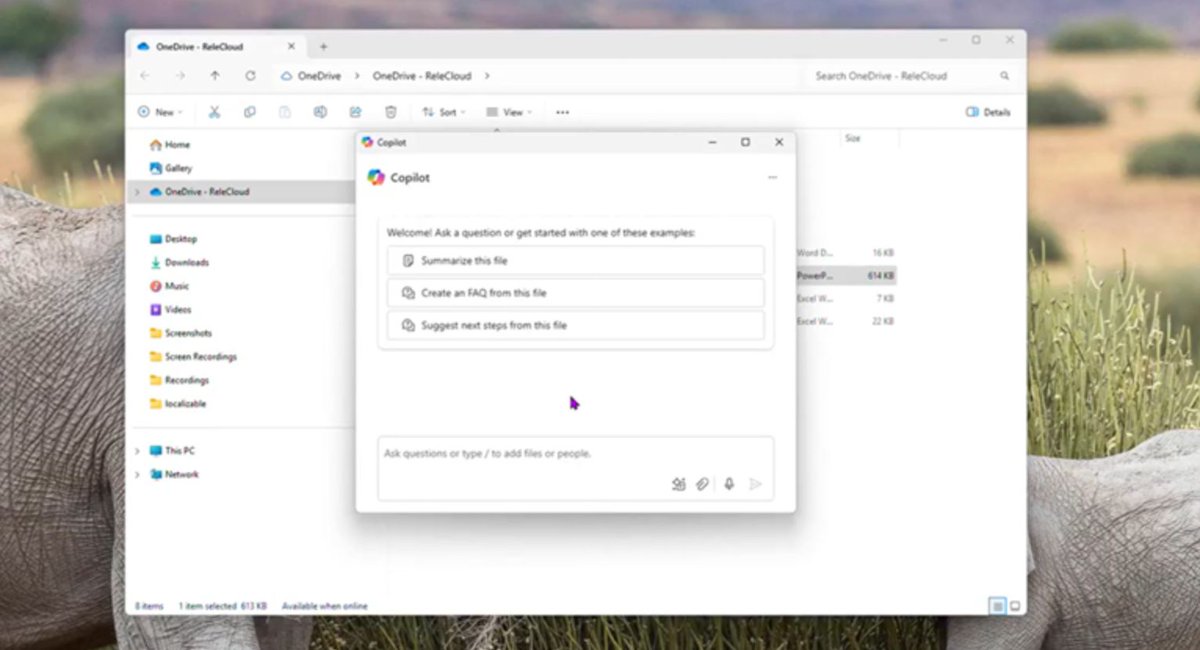
Task: Open the Videos folder in the sidebar
Action: (170, 309)
